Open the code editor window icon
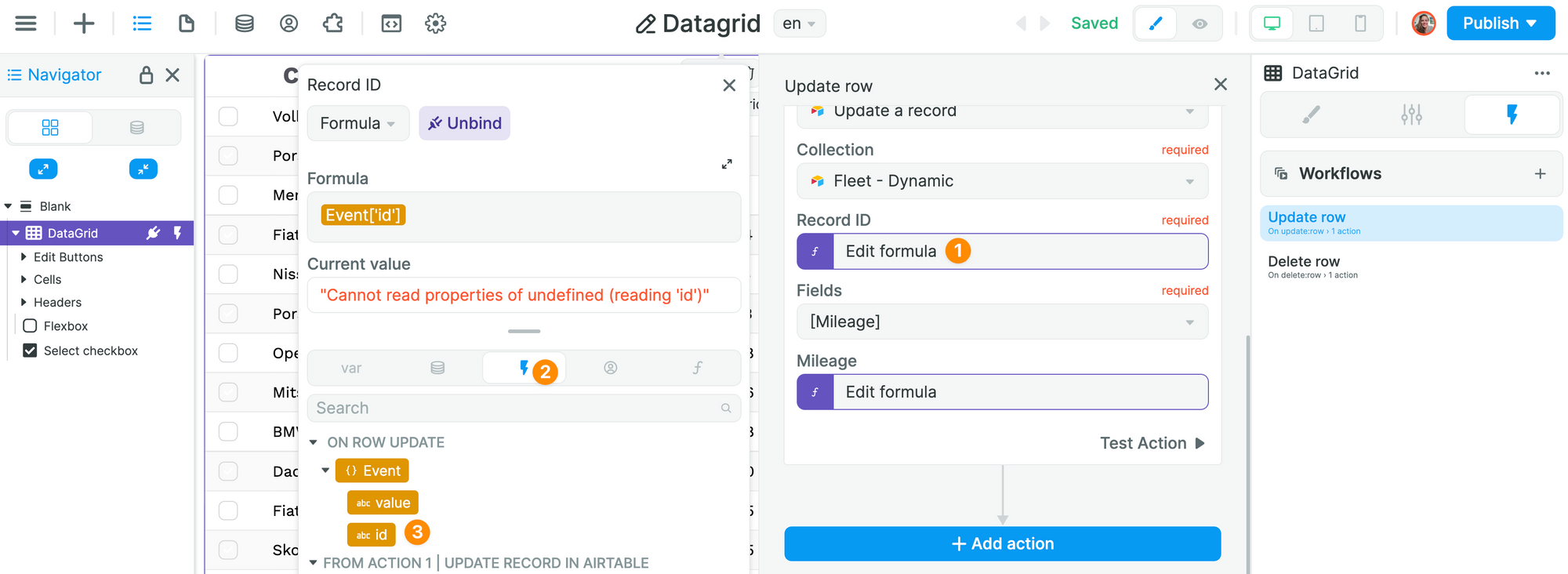1568x574 pixels. [x=391, y=24]
